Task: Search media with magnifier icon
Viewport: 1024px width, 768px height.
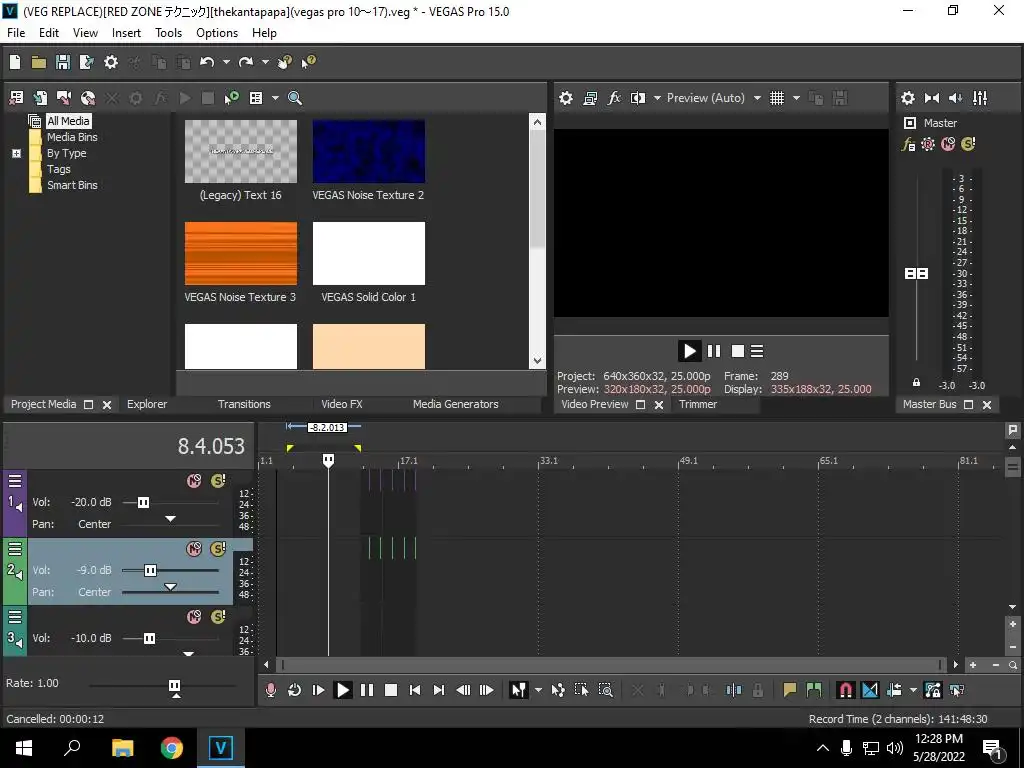Action: point(295,98)
